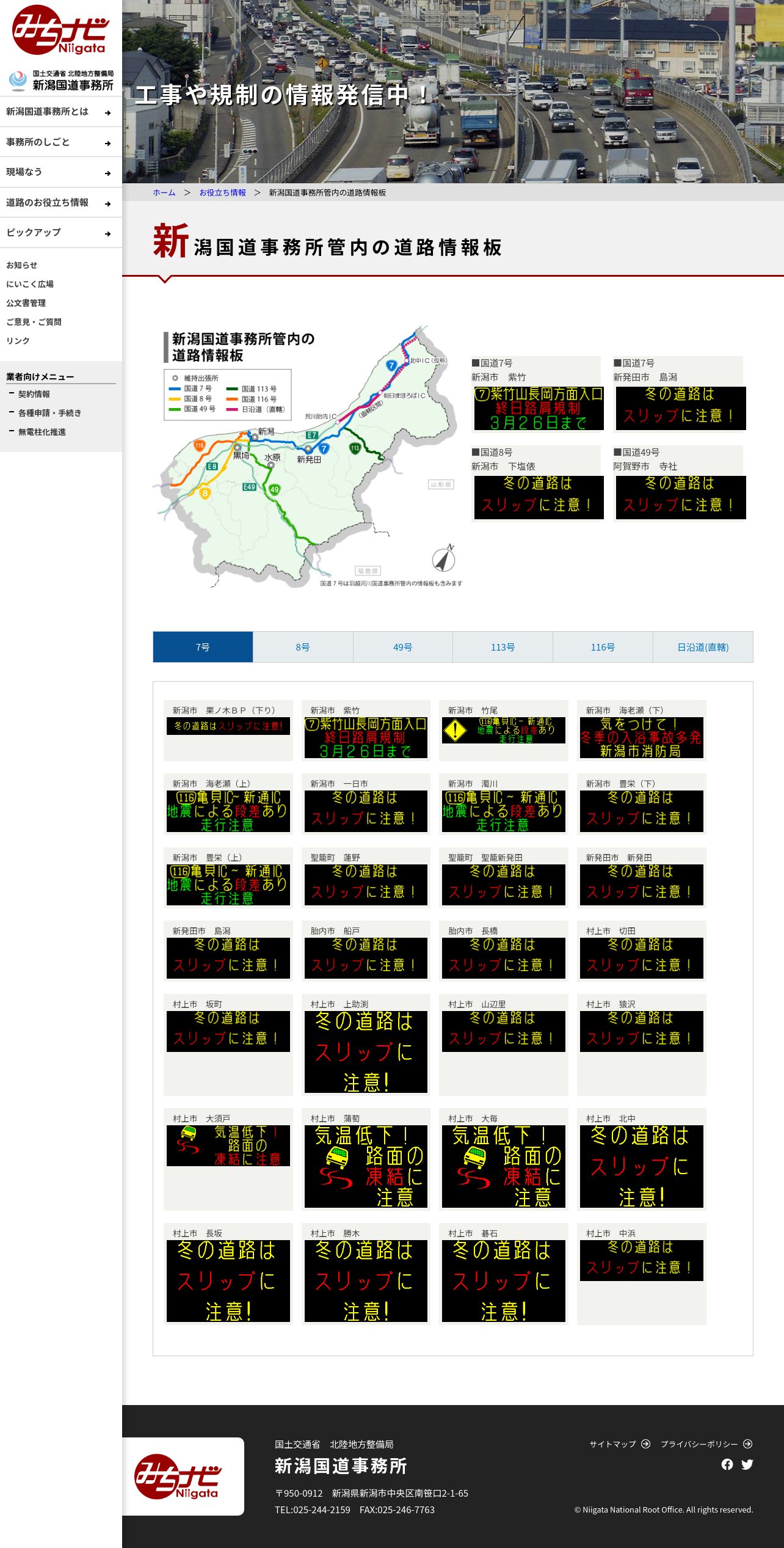
Task: Click route 113 marker on the map
Action: [x=355, y=448]
